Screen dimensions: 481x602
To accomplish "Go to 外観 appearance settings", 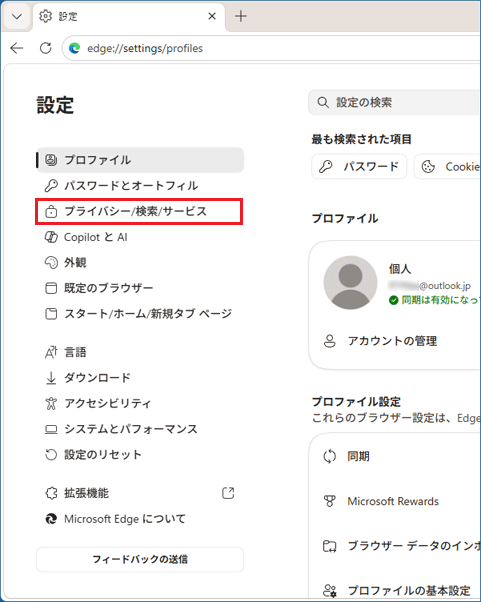I will point(140,263).
